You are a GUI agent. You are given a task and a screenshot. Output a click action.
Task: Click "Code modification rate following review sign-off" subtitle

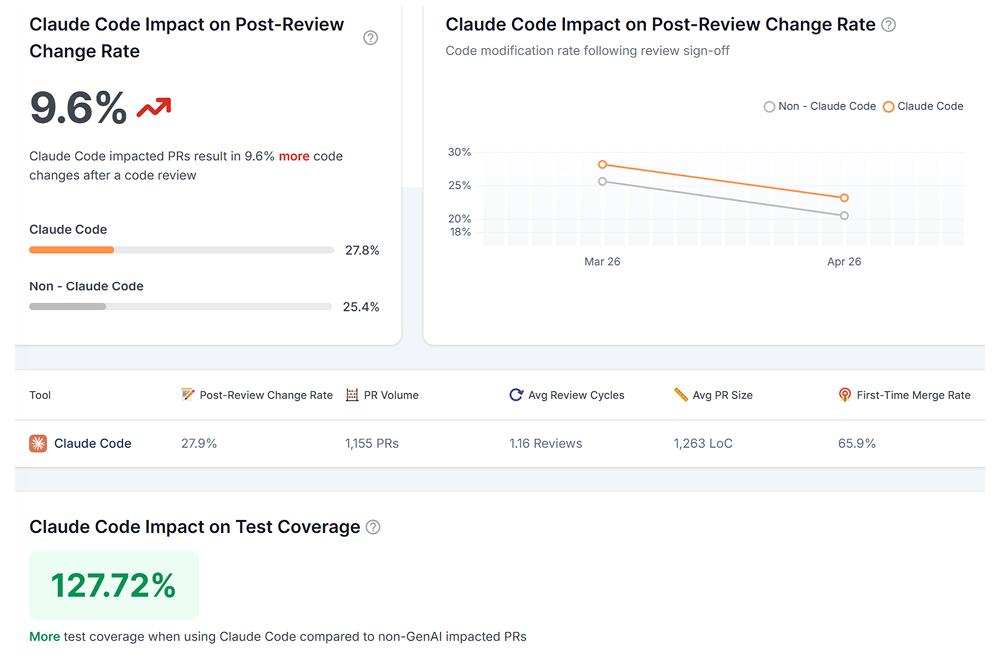pos(587,51)
